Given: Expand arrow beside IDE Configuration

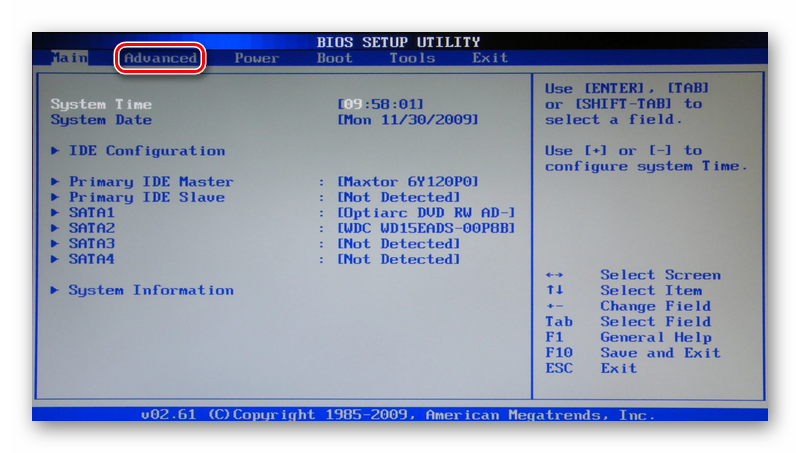Looking at the screenshot, I should point(55,150).
